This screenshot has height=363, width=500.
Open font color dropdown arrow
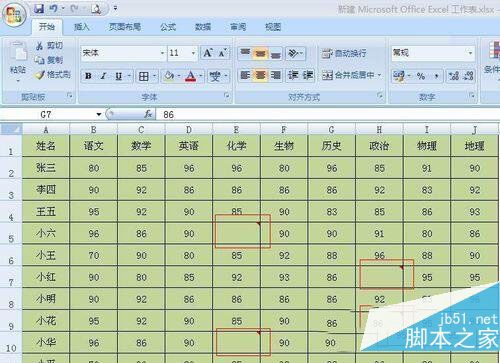[x=201, y=77]
